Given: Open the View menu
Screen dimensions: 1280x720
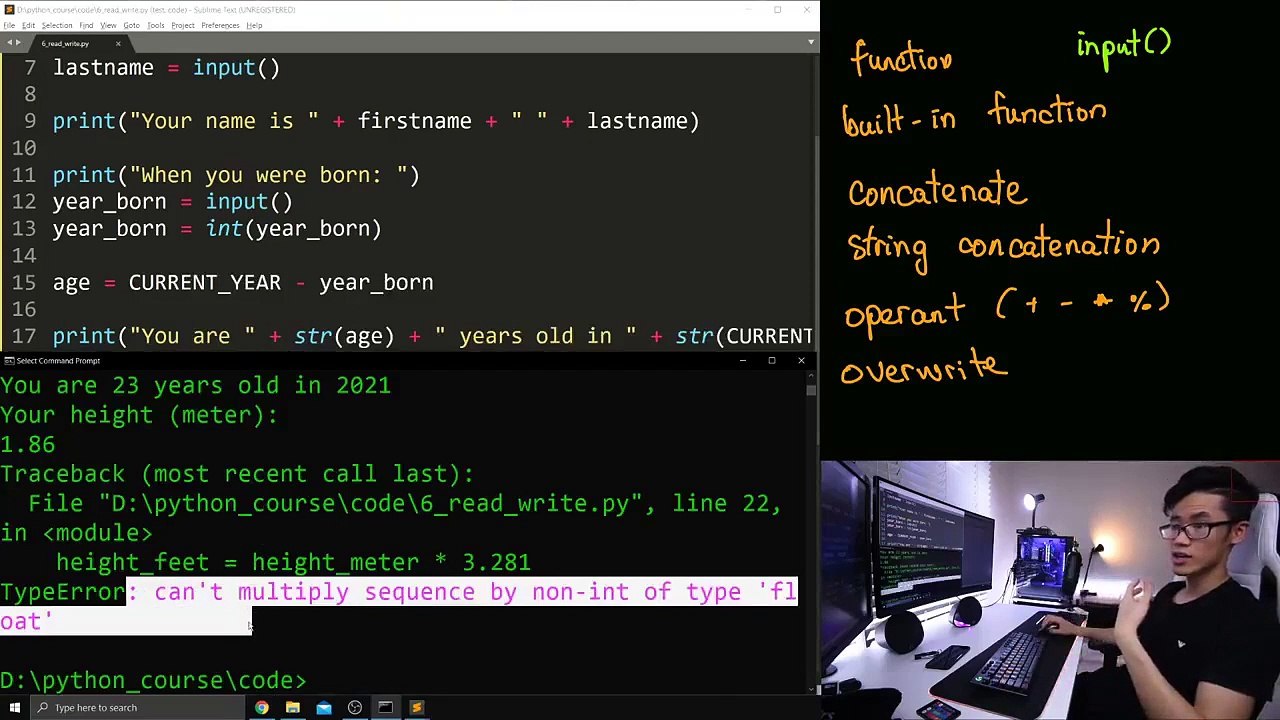Looking at the screenshot, I should [x=108, y=25].
